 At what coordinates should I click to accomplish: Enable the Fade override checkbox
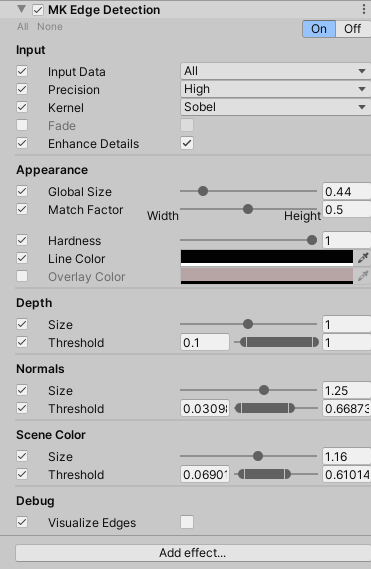point(22,125)
